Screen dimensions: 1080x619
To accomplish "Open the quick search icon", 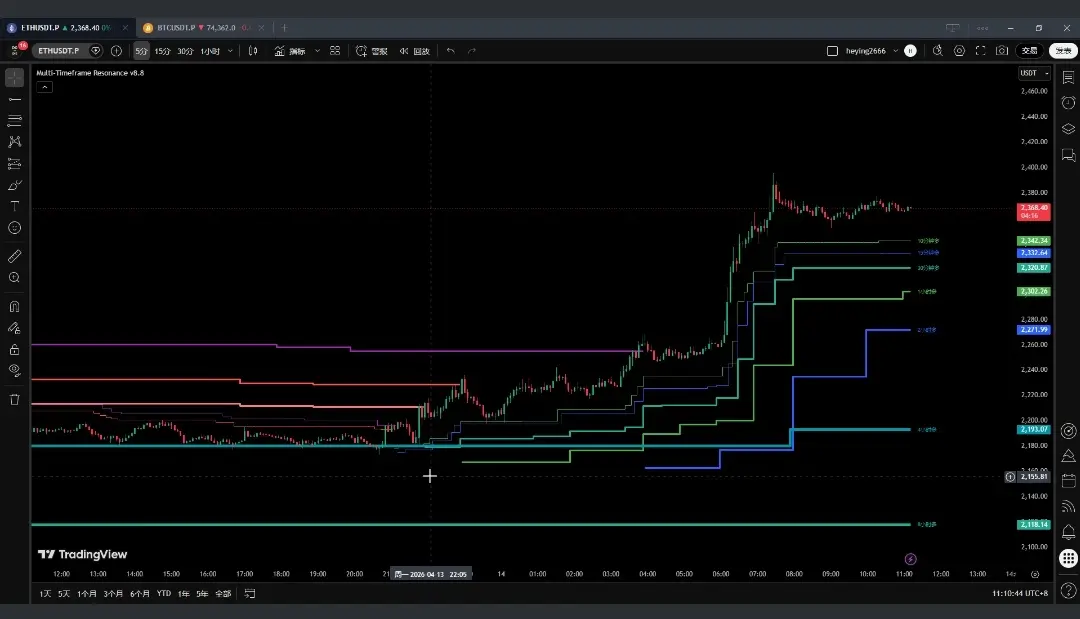I will point(937,51).
